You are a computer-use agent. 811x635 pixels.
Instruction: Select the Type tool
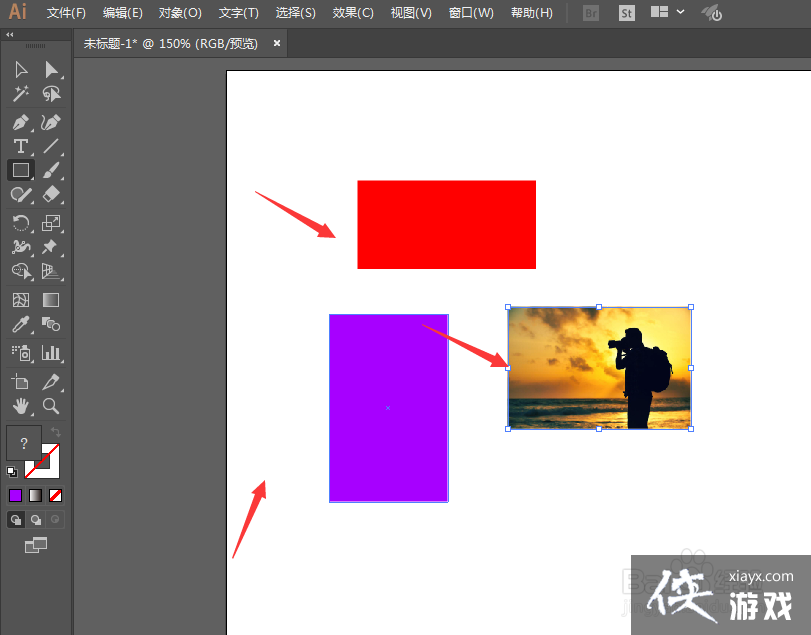point(20,146)
